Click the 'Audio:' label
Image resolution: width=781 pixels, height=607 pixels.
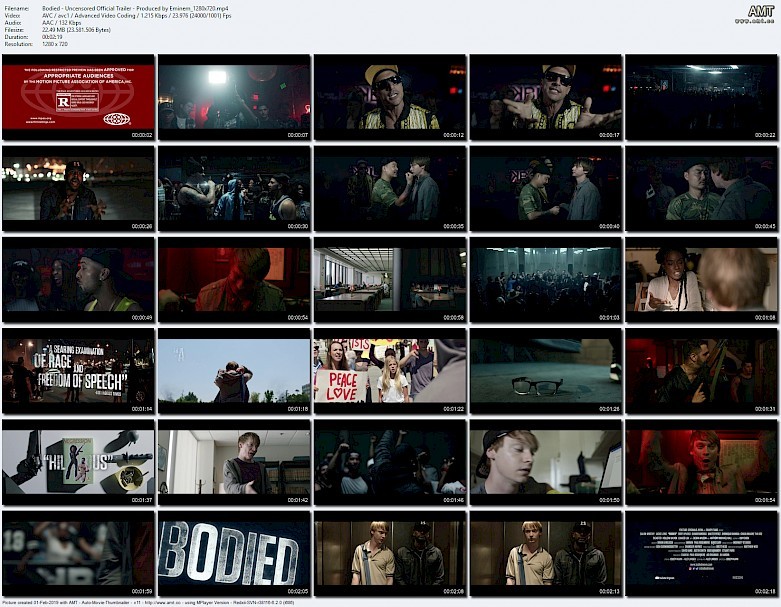pyautogui.click(x=13, y=23)
